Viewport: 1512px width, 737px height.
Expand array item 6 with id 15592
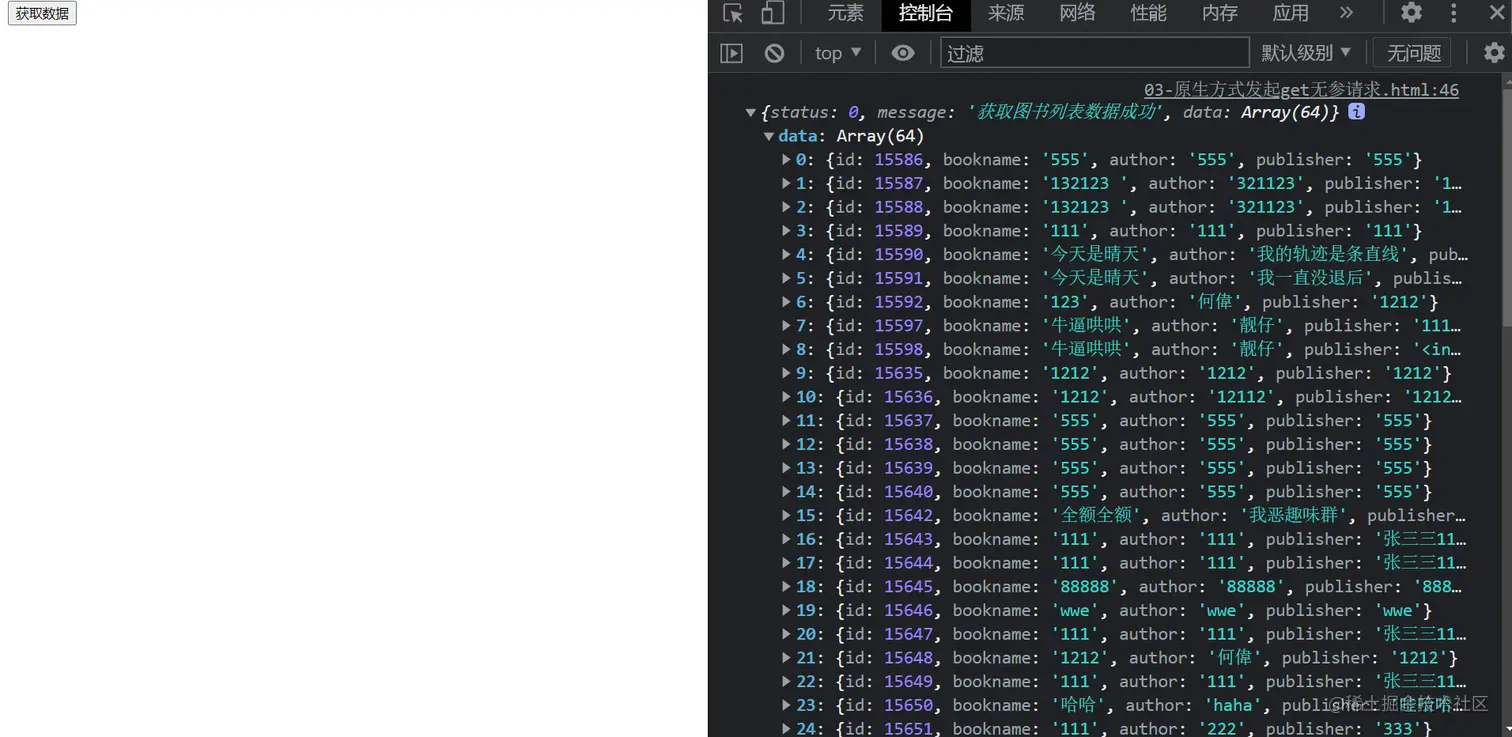click(786, 302)
